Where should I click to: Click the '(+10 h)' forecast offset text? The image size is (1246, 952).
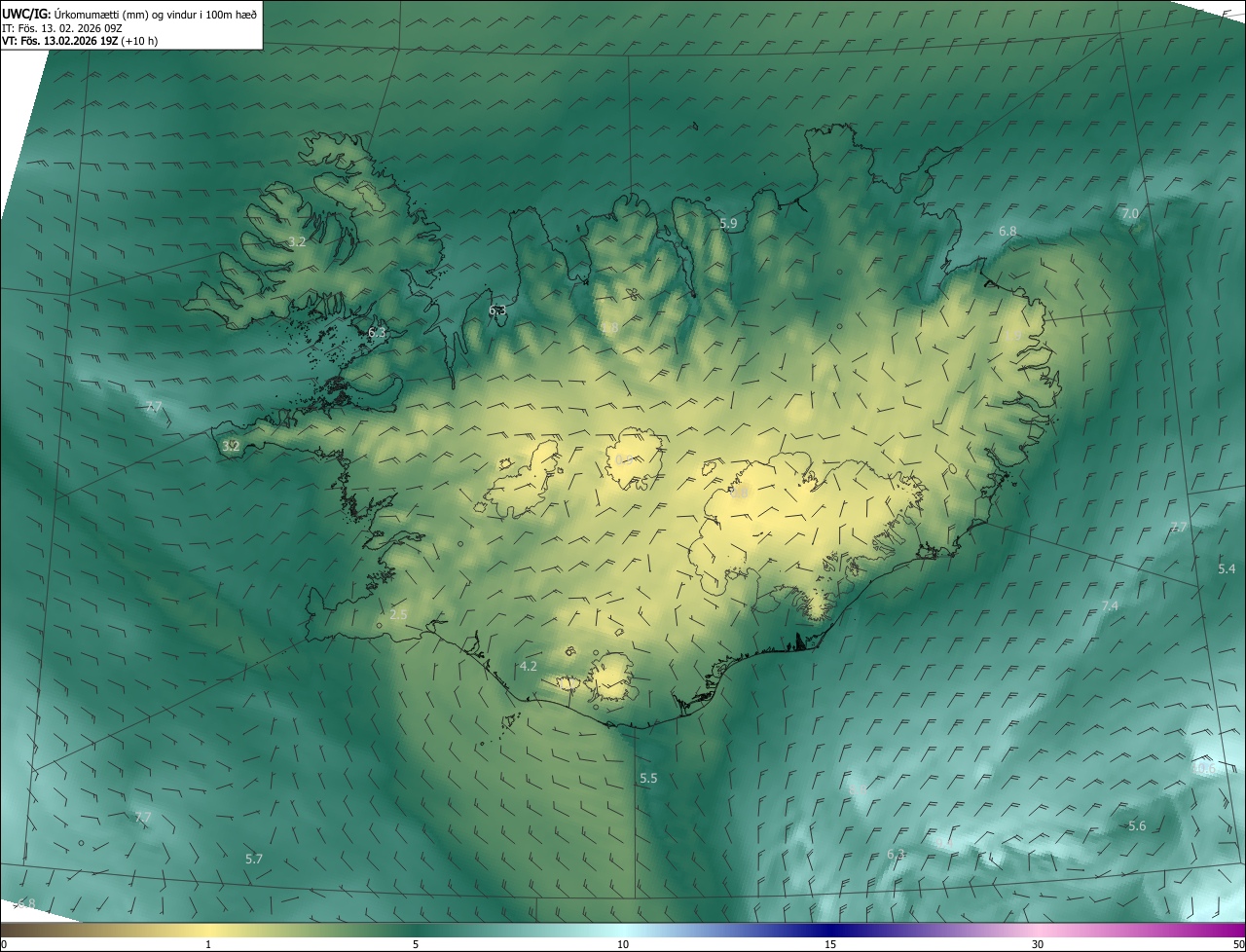pos(139,41)
